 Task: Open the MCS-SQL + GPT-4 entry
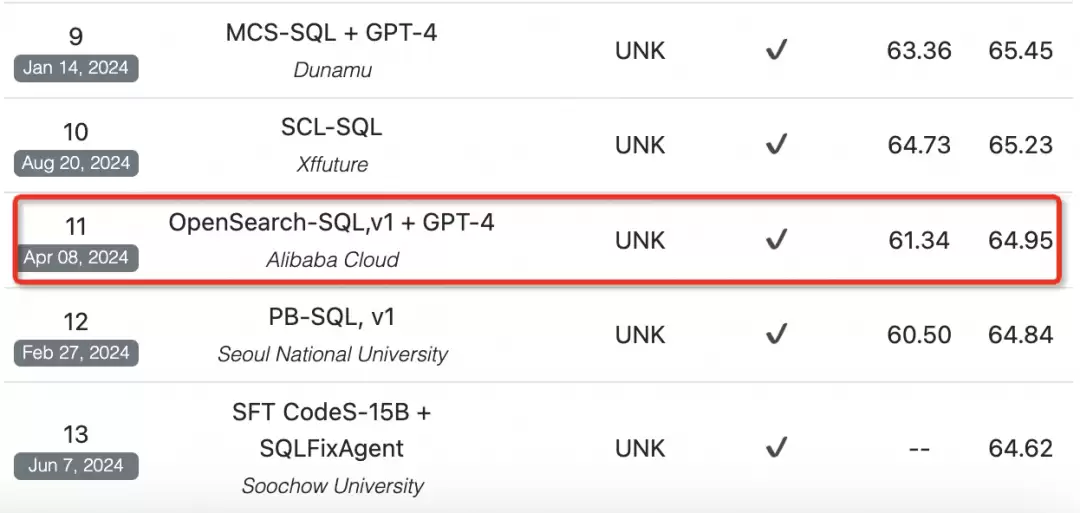331,32
